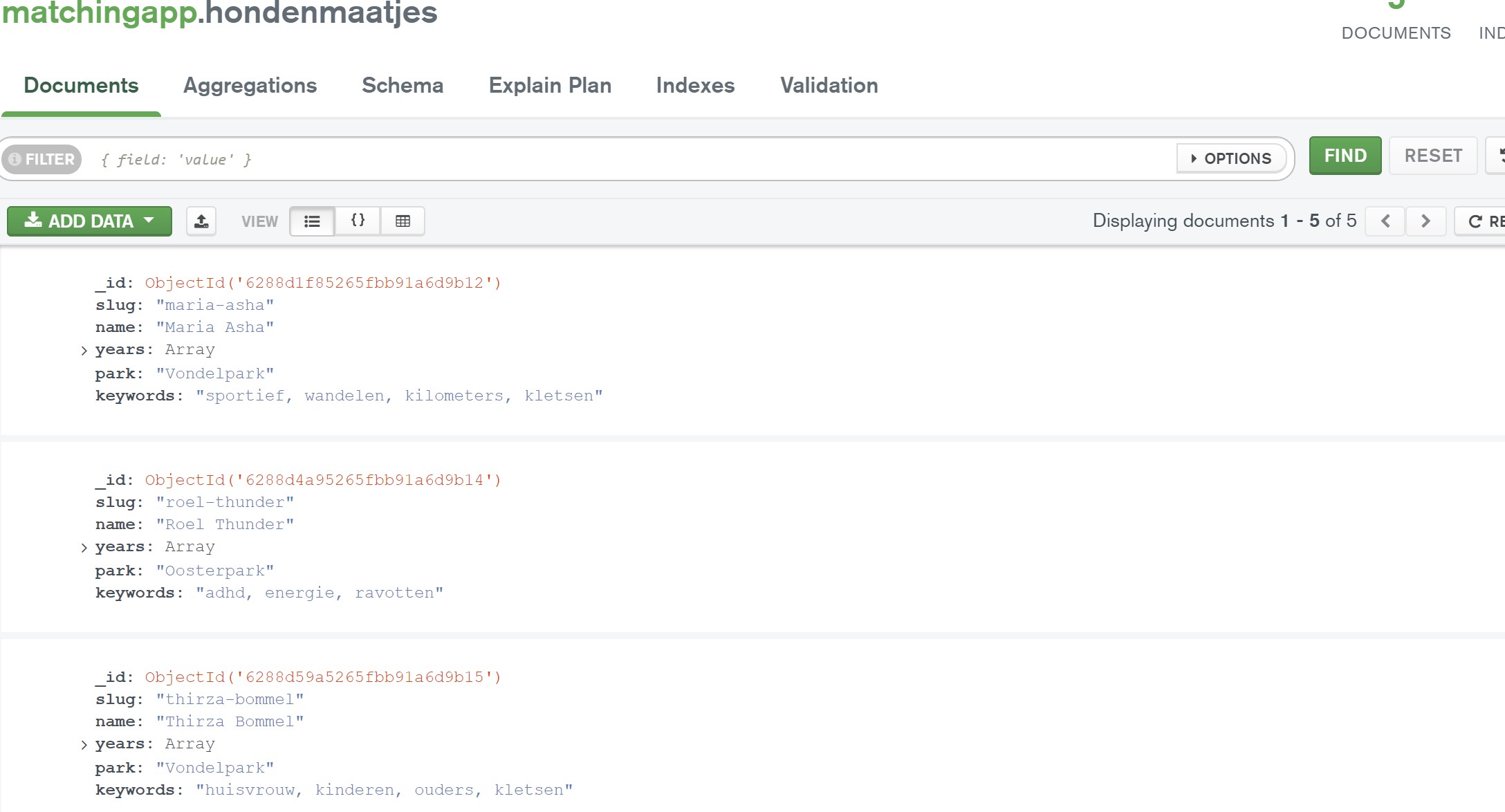1505x812 pixels.
Task: Switch to the Schema tab
Action: coord(403,85)
